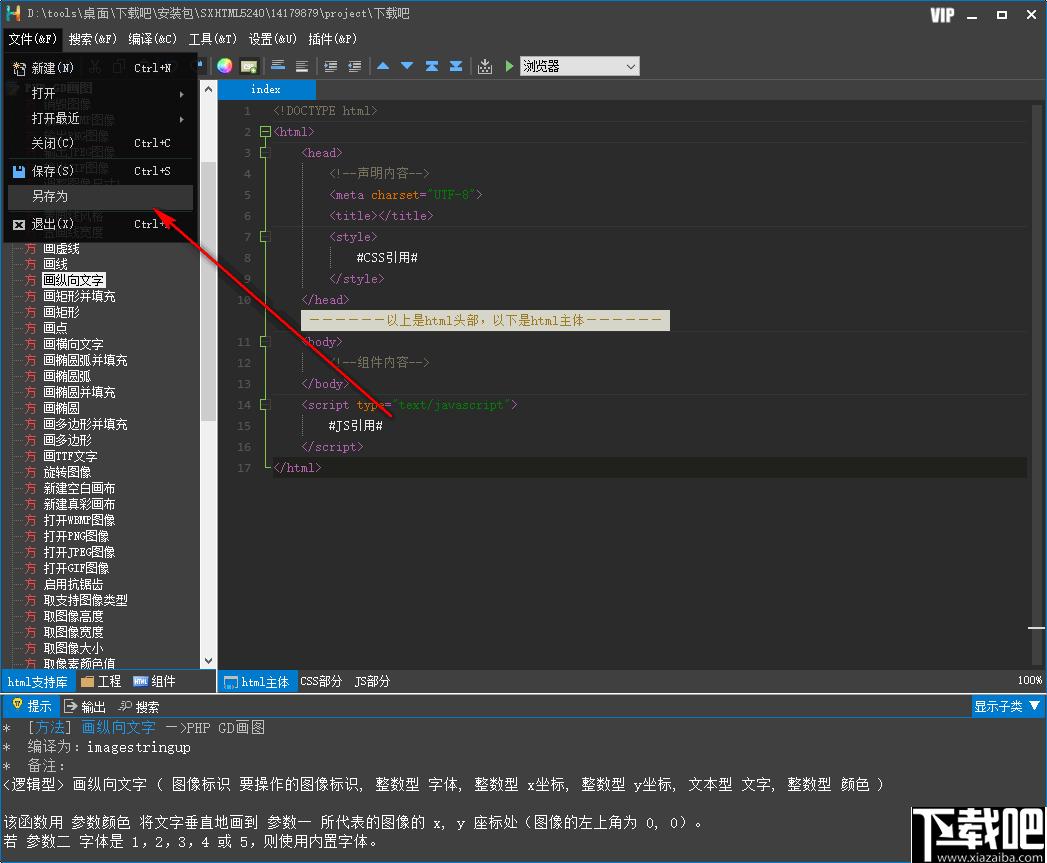The width and height of the screenshot is (1047, 863).
Task: Select the index editor tab
Action: 266,90
